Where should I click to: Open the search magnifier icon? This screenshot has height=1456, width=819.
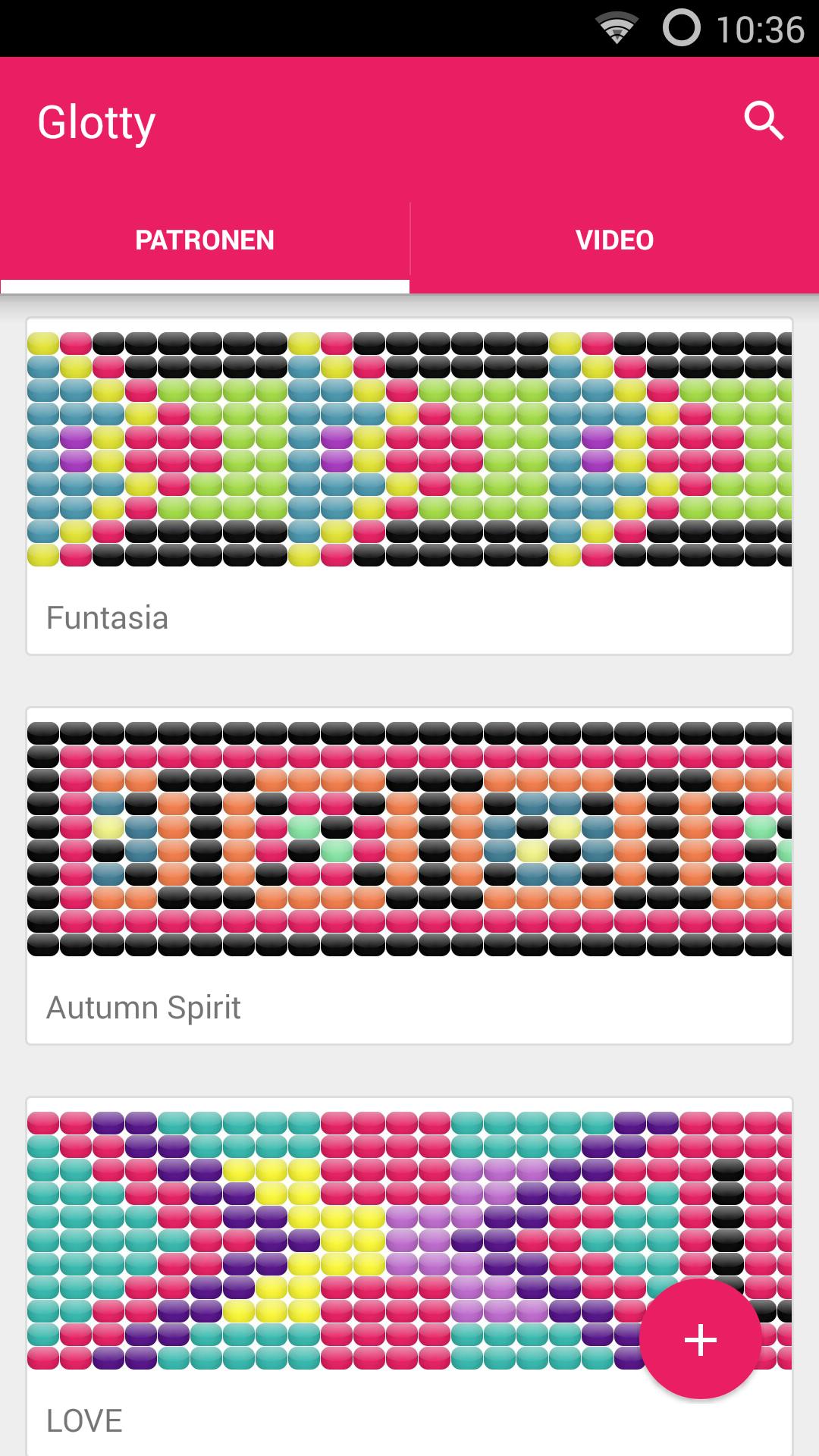click(764, 121)
